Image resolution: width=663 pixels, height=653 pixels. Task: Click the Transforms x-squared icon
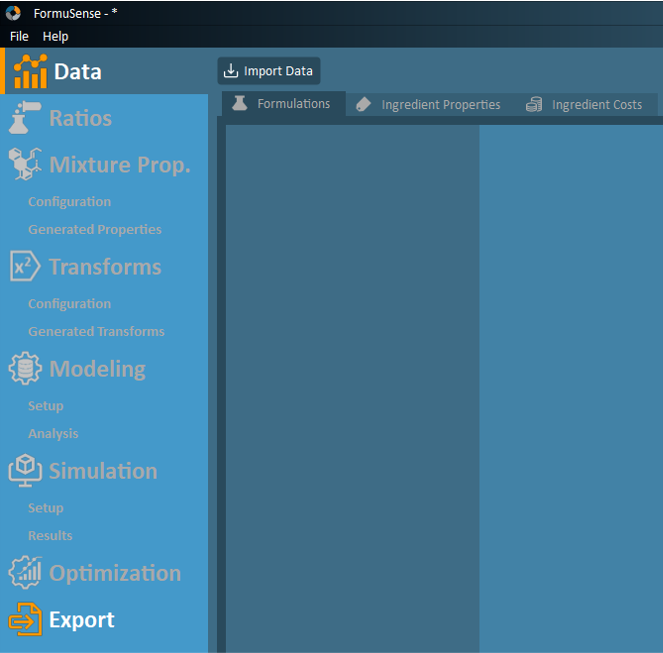click(x=25, y=266)
